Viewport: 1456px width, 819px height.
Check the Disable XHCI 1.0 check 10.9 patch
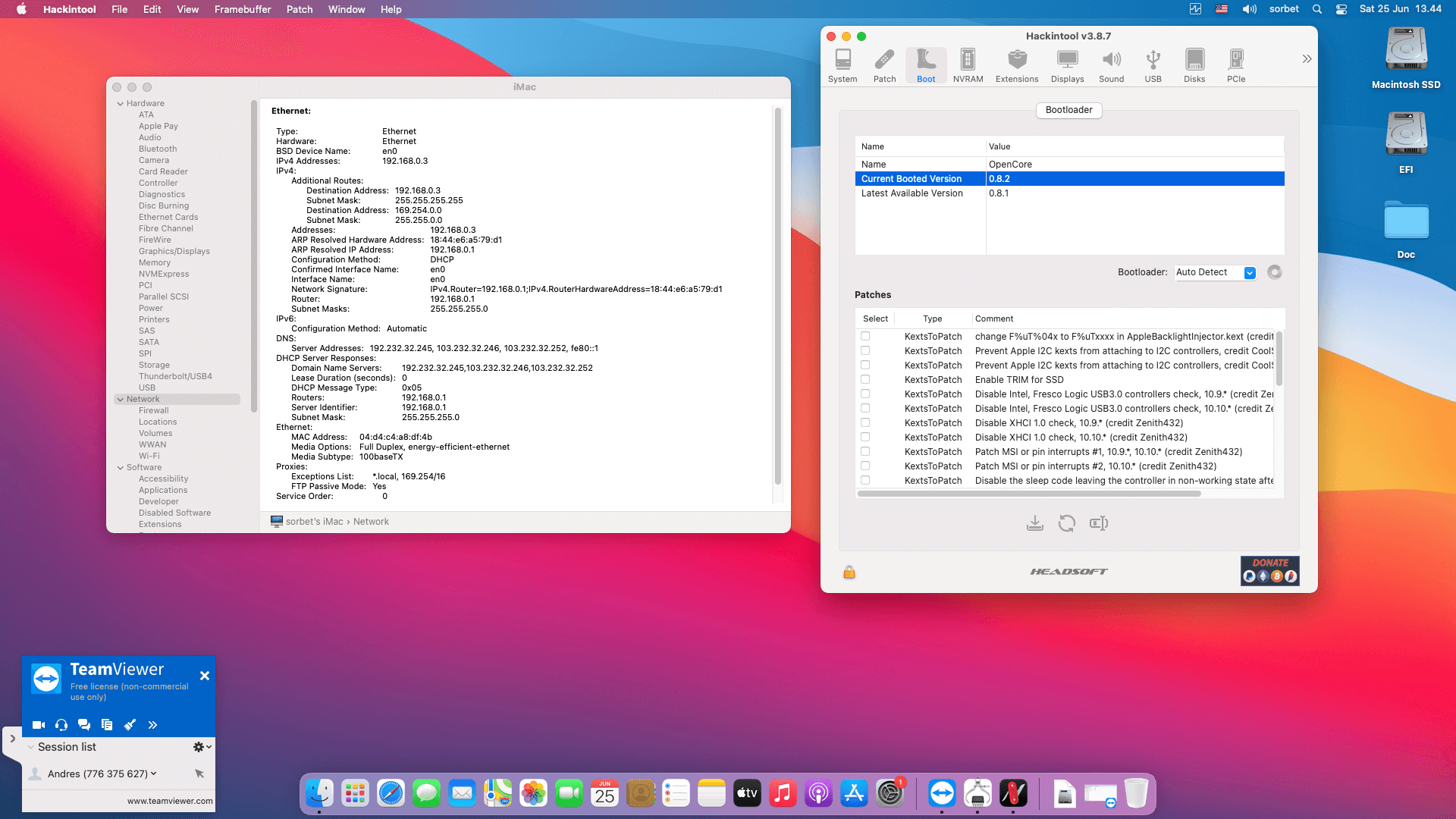click(865, 422)
